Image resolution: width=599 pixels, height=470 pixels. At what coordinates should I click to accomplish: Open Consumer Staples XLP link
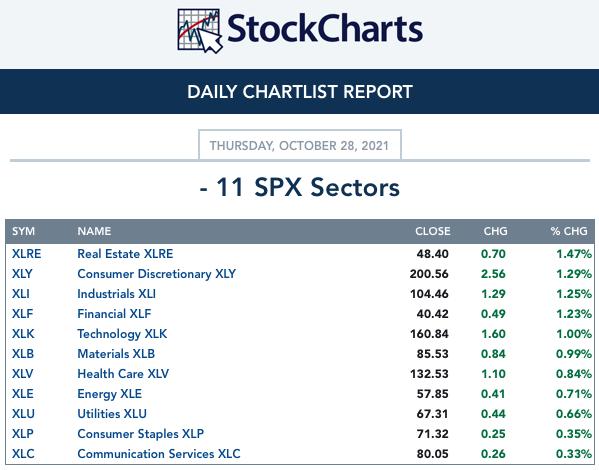click(141, 433)
